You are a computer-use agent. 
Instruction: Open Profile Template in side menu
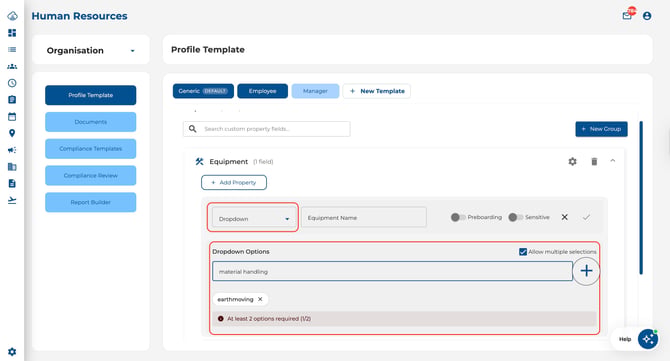[x=91, y=95]
